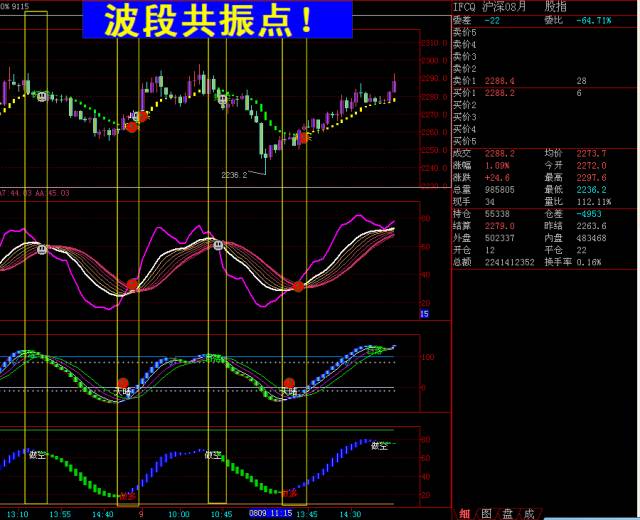Click the 委差 value -22
The width and height of the screenshot is (640, 520).
492,20
